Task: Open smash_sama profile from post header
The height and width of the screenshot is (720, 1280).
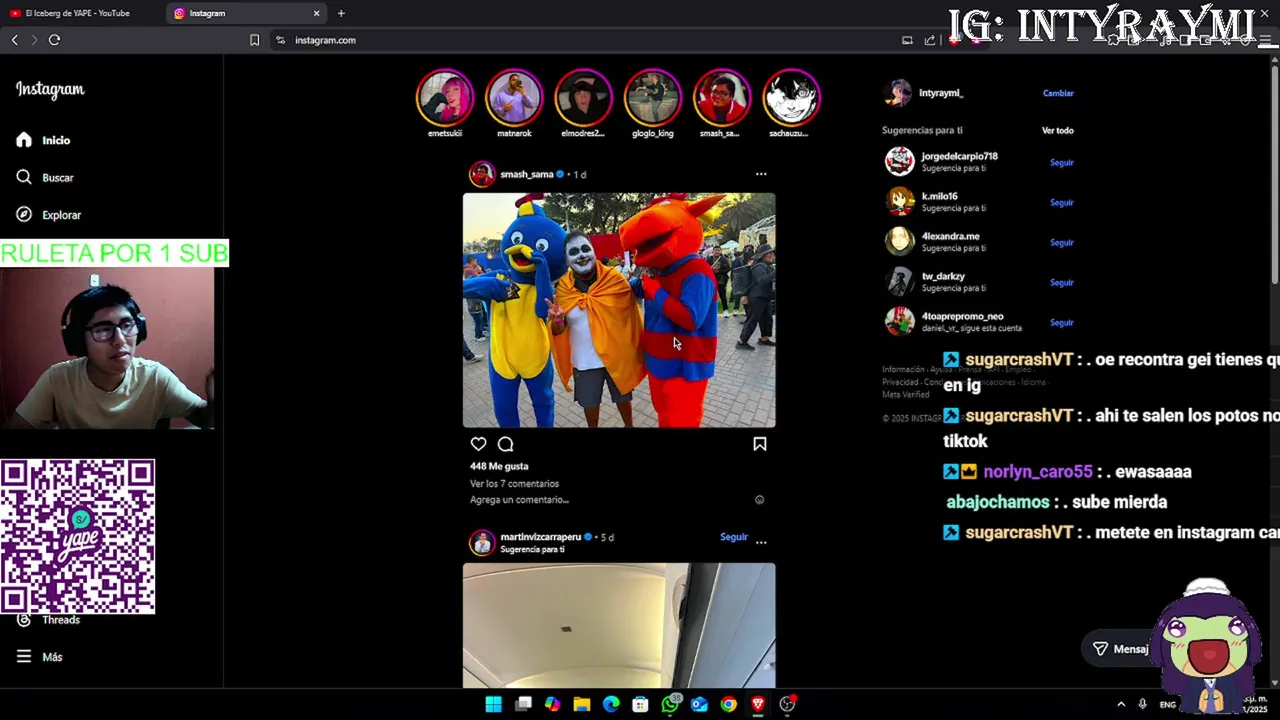Action: (x=526, y=174)
